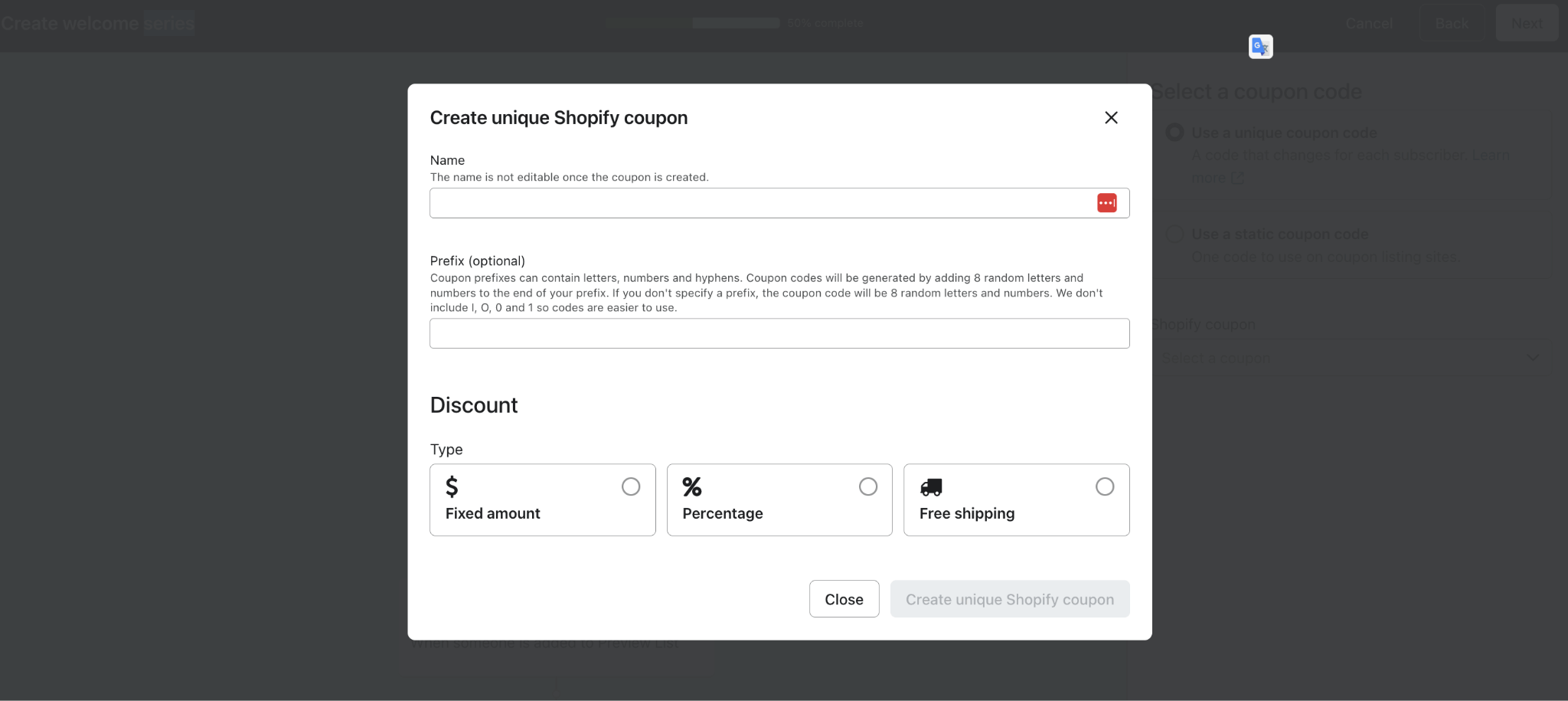
Task: Select the truck Free shipping icon
Action: 931,487
